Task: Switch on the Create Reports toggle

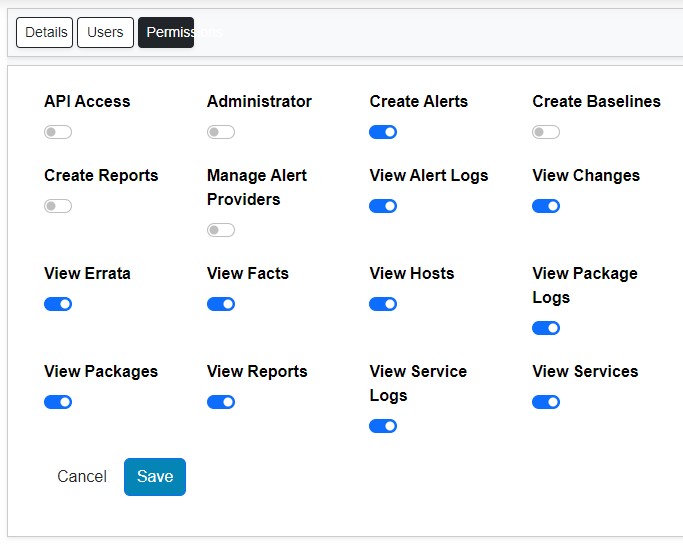Action: (x=58, y=206)
